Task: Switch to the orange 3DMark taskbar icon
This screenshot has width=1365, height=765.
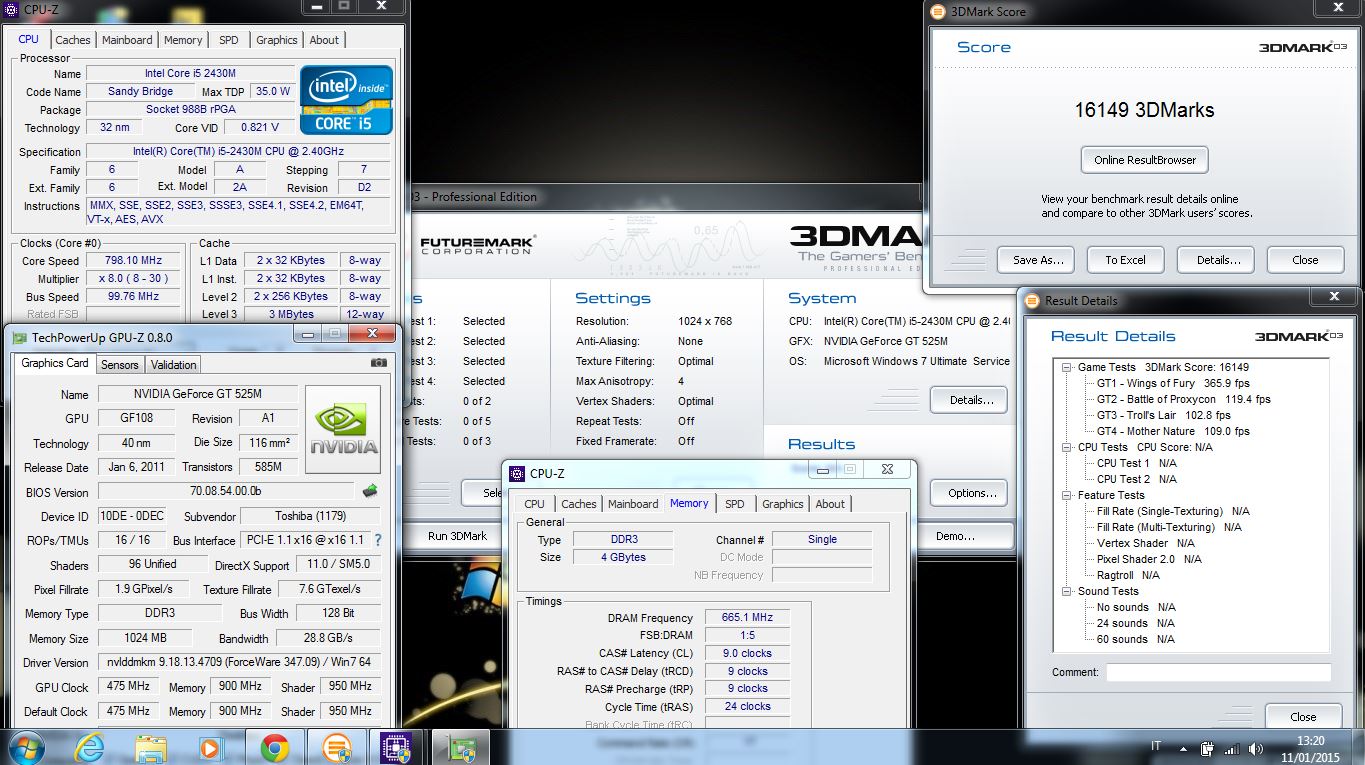Action: click(x=336, y=747)
